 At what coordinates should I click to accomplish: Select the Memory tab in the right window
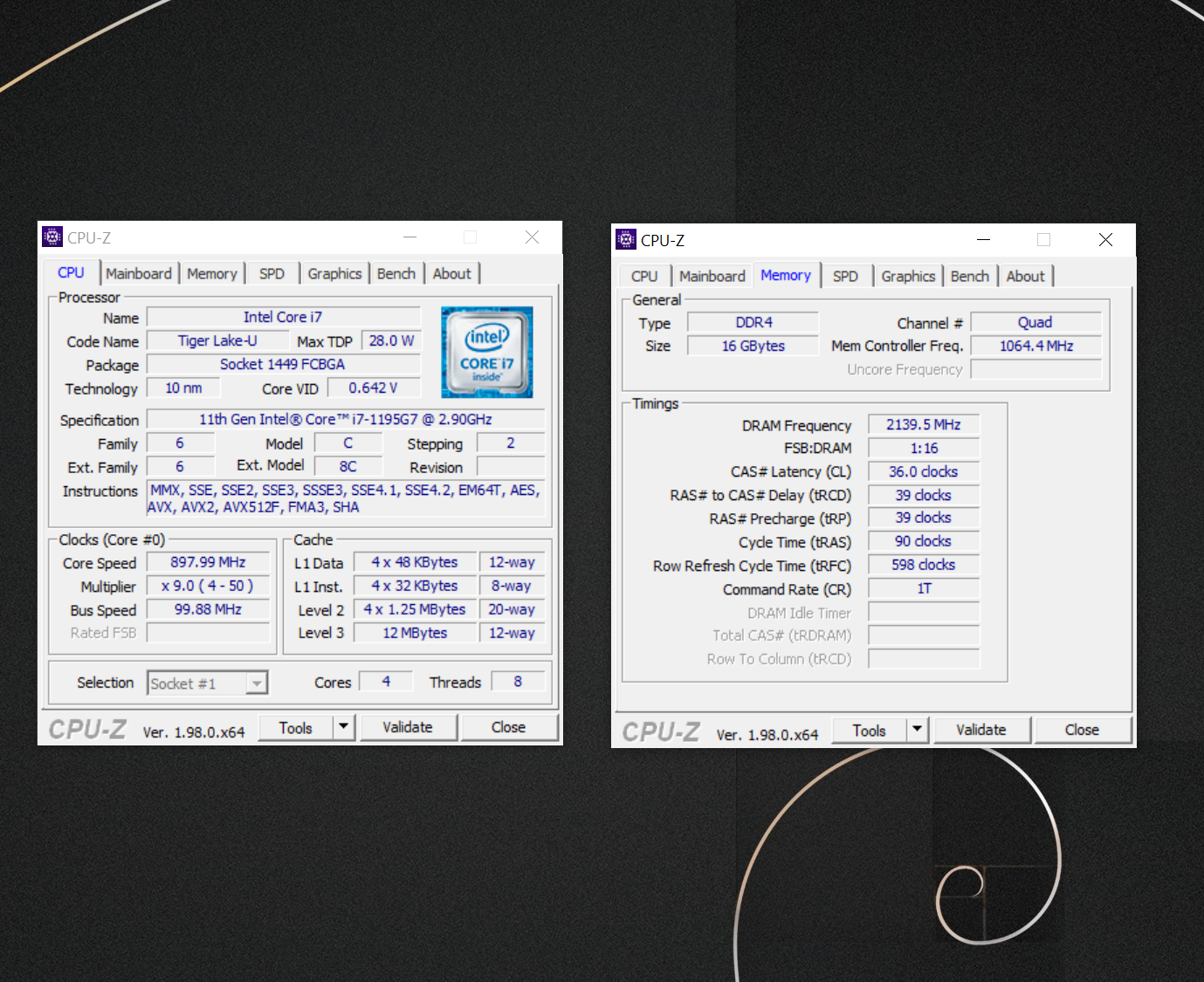click(786, 275)
